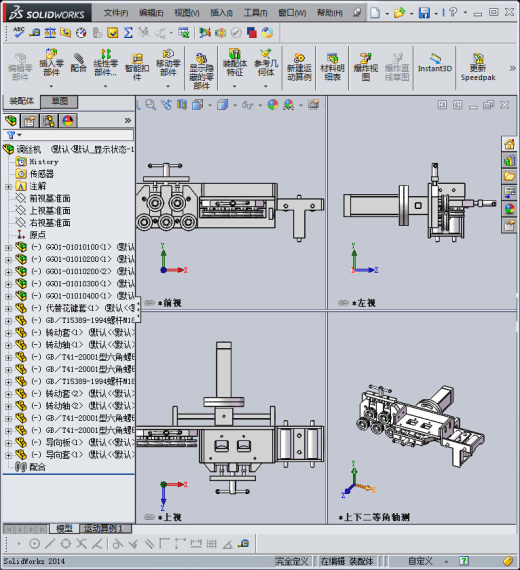
Task: Open the 工具(T) menu
Action: [255, 13]
